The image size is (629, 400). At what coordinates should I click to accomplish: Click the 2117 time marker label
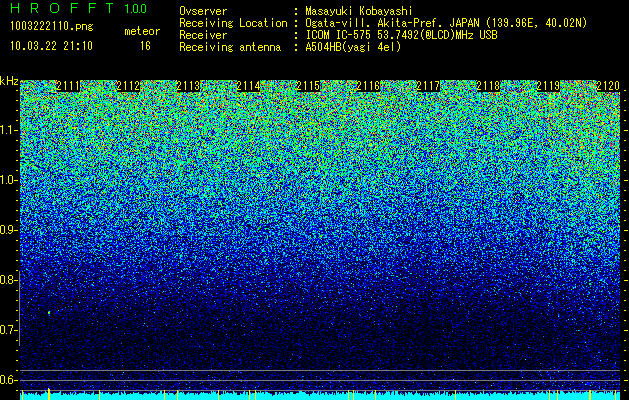(x=428, y=85)
